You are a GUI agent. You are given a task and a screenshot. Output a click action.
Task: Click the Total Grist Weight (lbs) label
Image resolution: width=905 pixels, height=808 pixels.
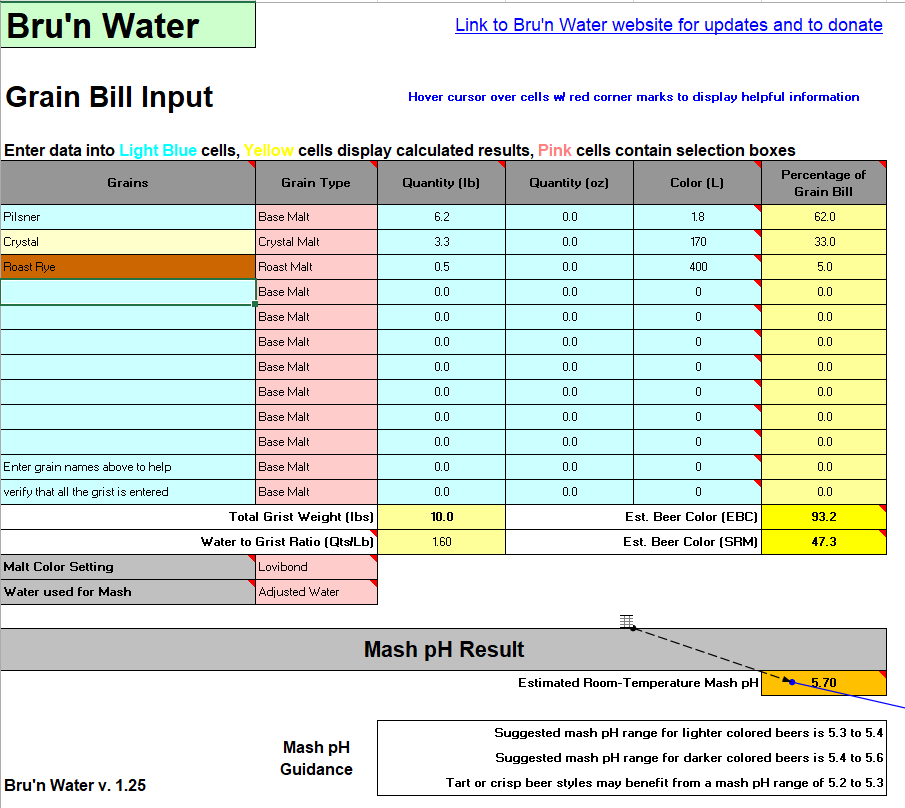(301, 517)
